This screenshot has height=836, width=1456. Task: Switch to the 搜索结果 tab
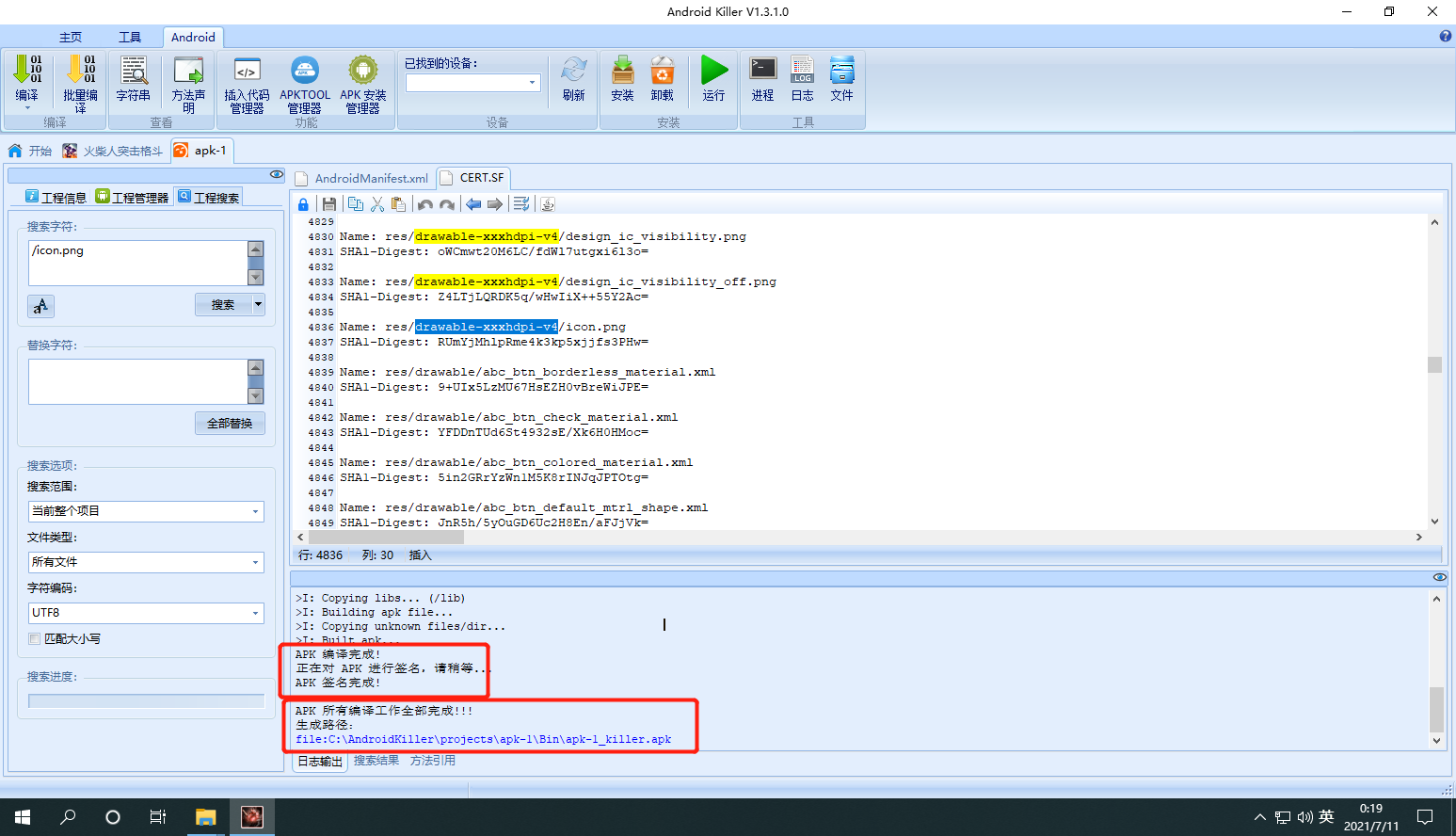(x=376, y=761)
